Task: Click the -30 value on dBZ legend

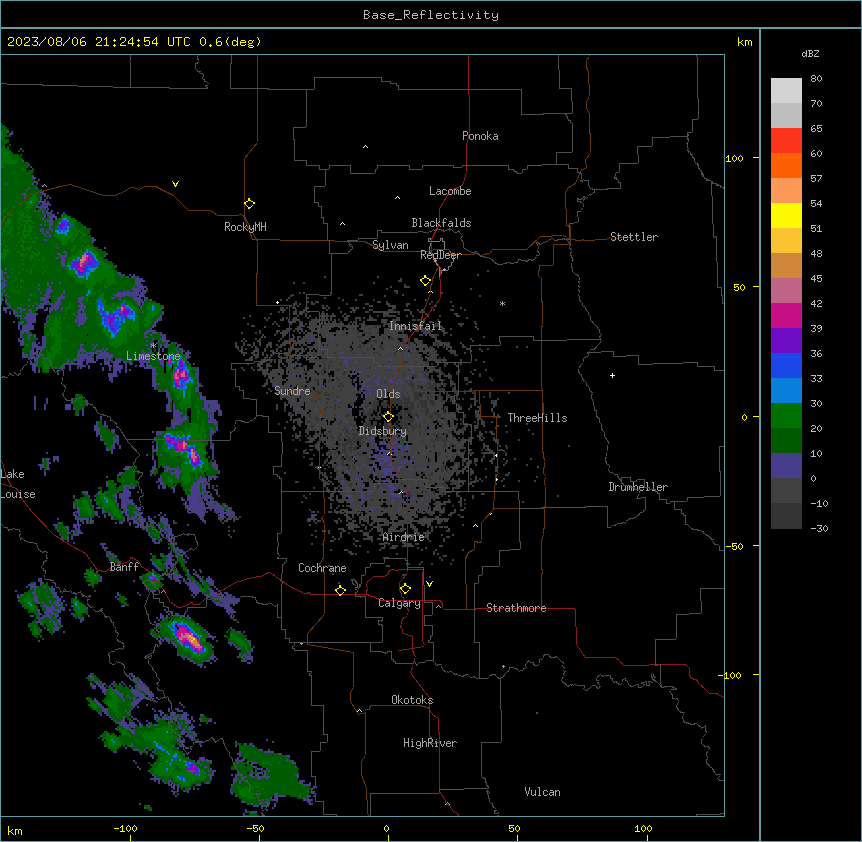Action: pyautogui.click(x=819, y=528)
